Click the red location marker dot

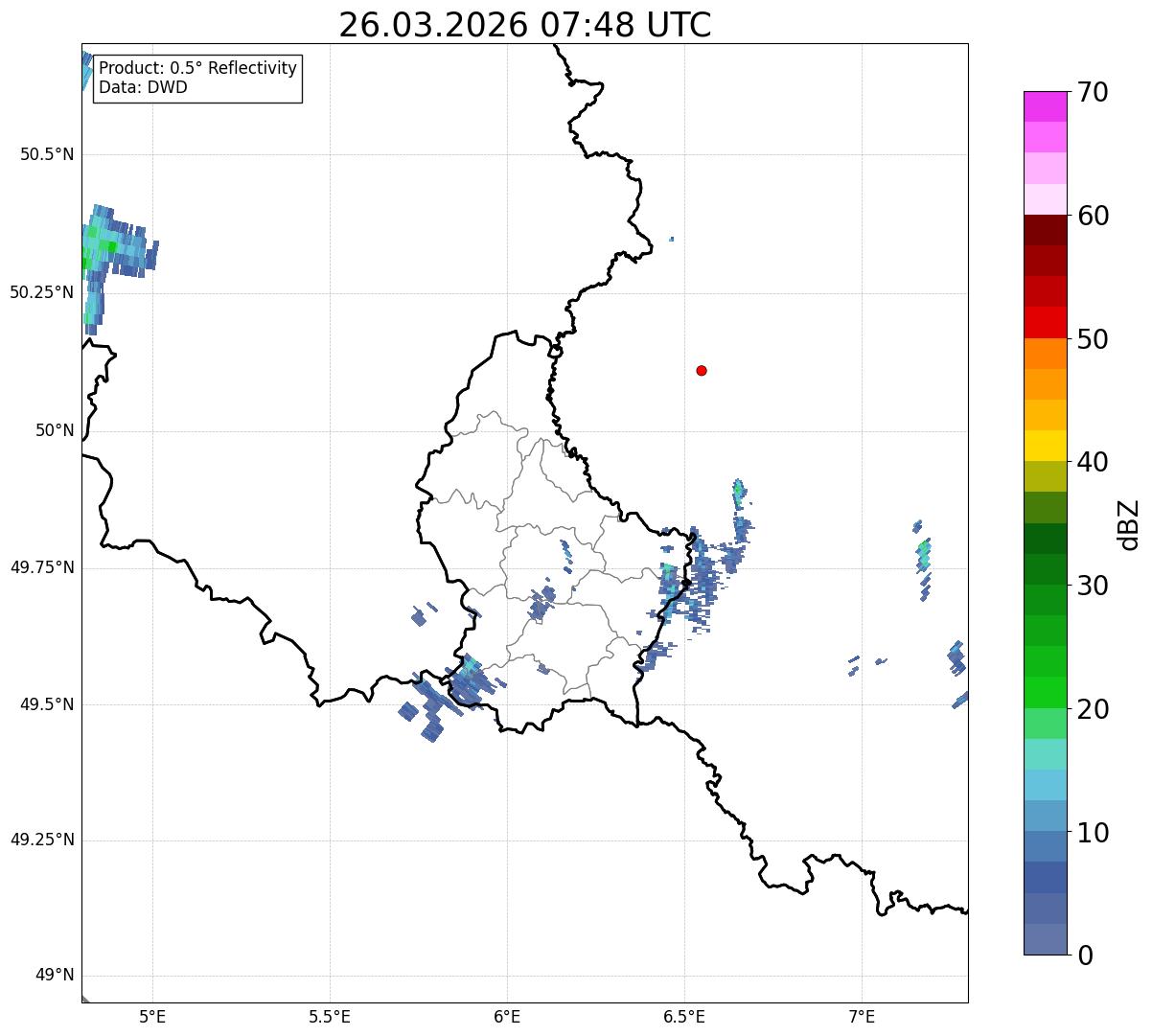pos(702,370)
